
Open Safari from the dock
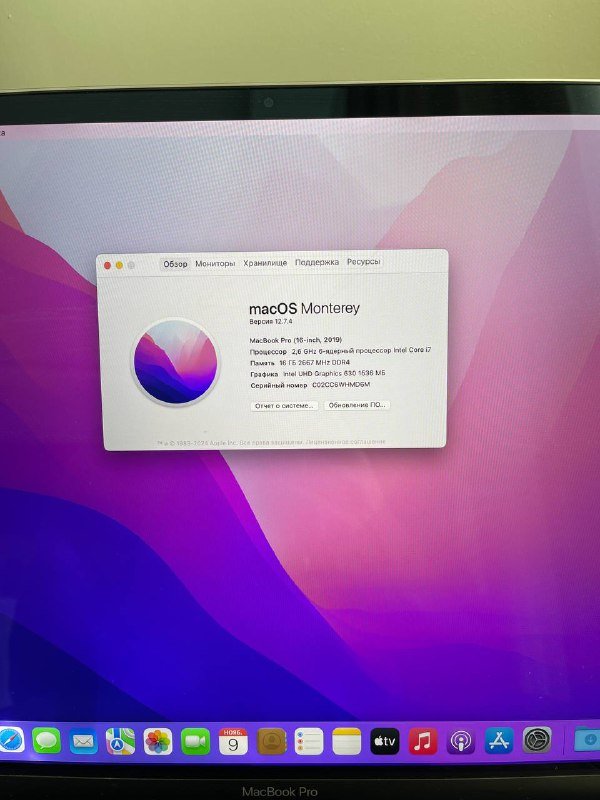10,739
